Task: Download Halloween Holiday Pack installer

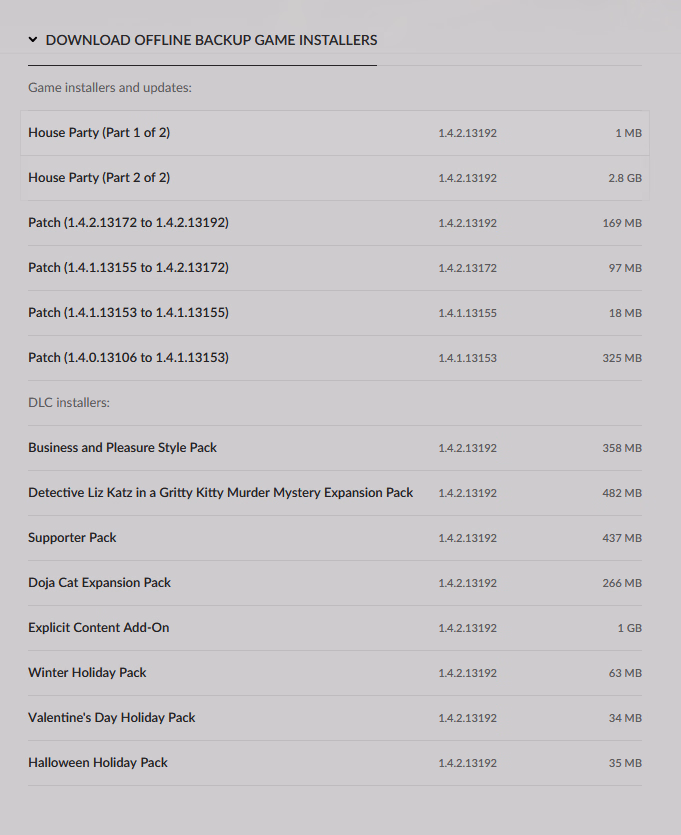Action: tap(98, 763)
